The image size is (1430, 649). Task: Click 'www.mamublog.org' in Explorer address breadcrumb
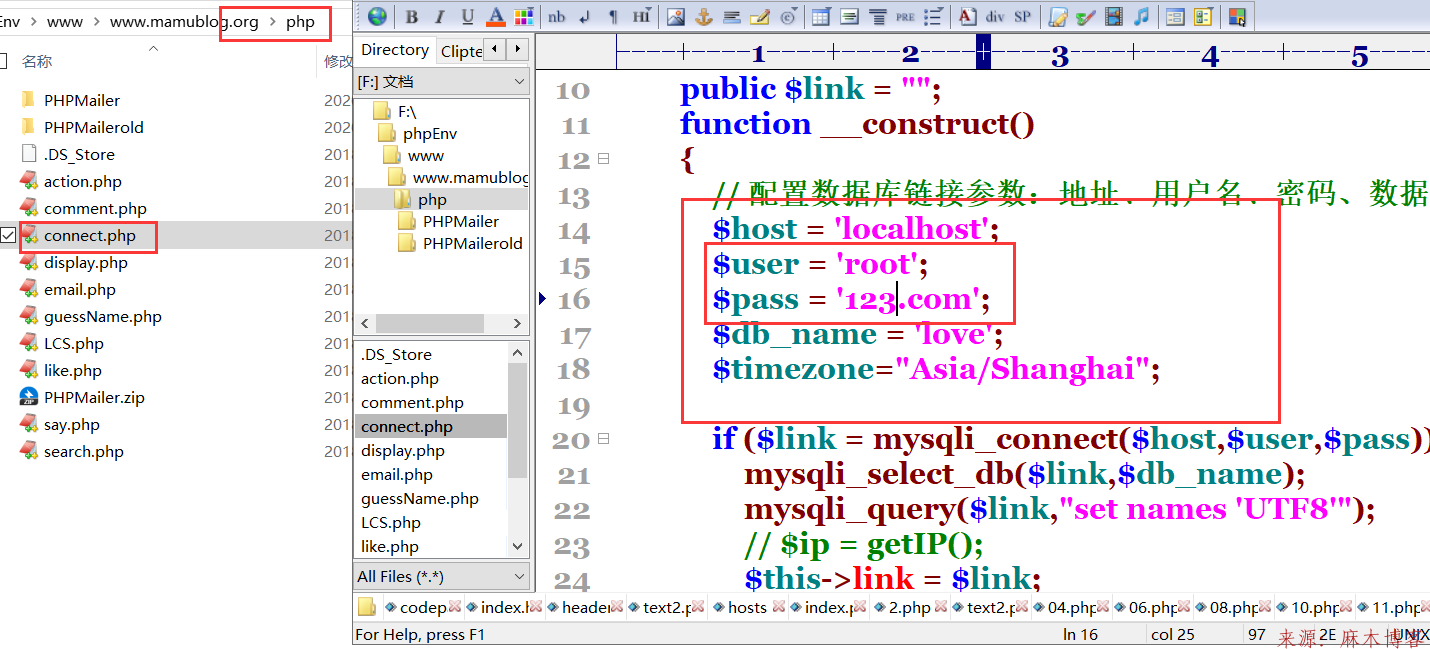click(184, 21)
